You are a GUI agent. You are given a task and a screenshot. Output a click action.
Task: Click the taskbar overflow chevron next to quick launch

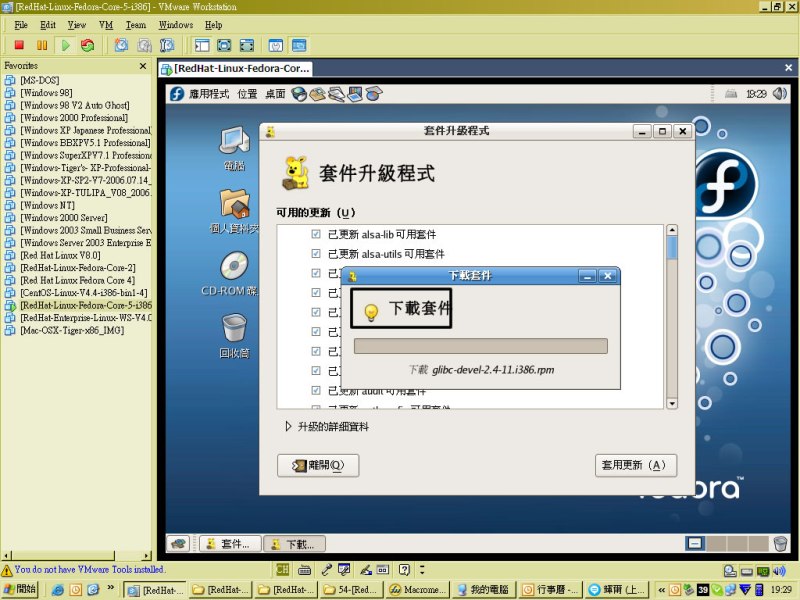pos(111,588)
